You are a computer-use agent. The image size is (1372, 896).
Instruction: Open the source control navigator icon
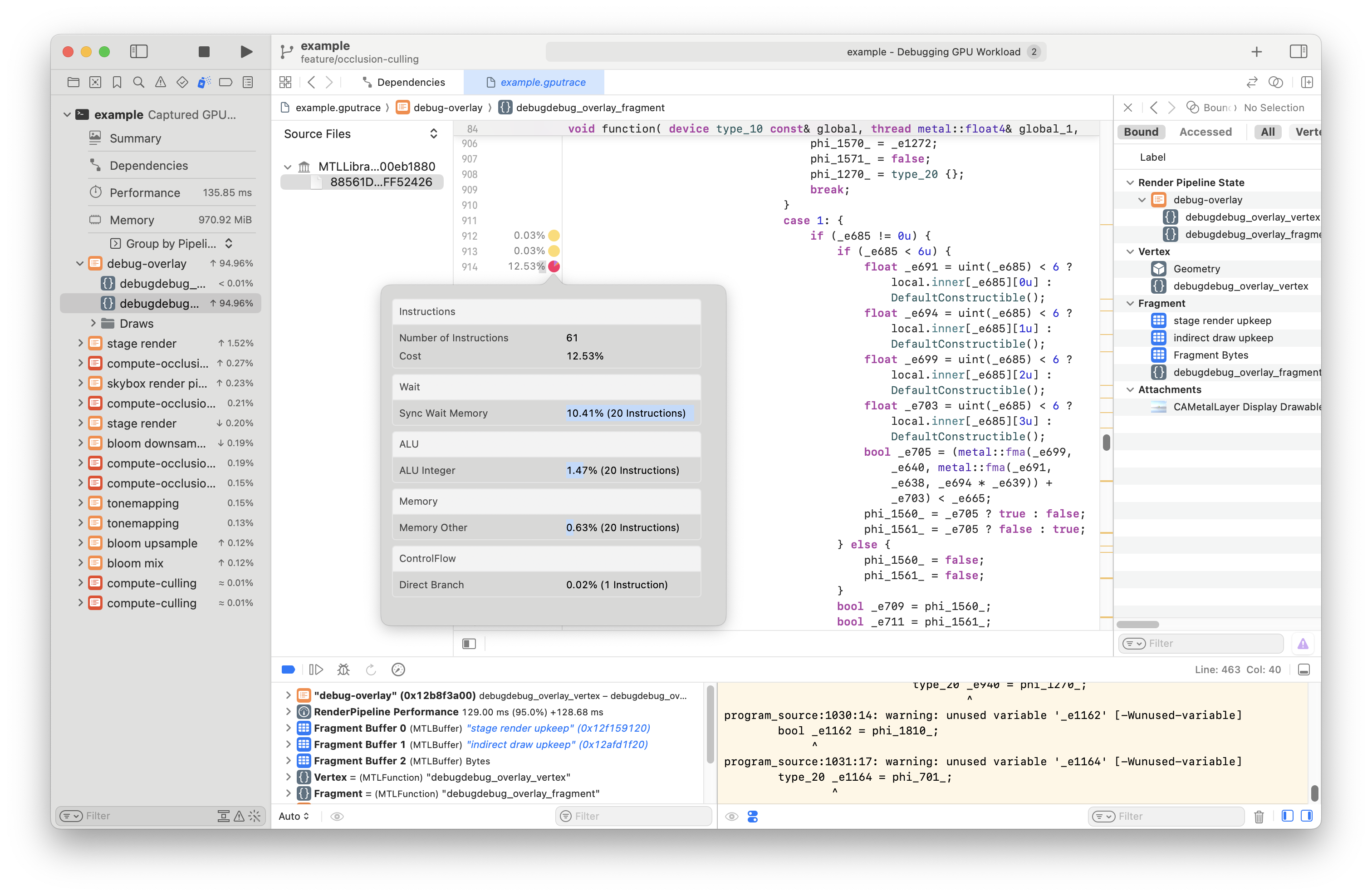click(x=95, y=83)
